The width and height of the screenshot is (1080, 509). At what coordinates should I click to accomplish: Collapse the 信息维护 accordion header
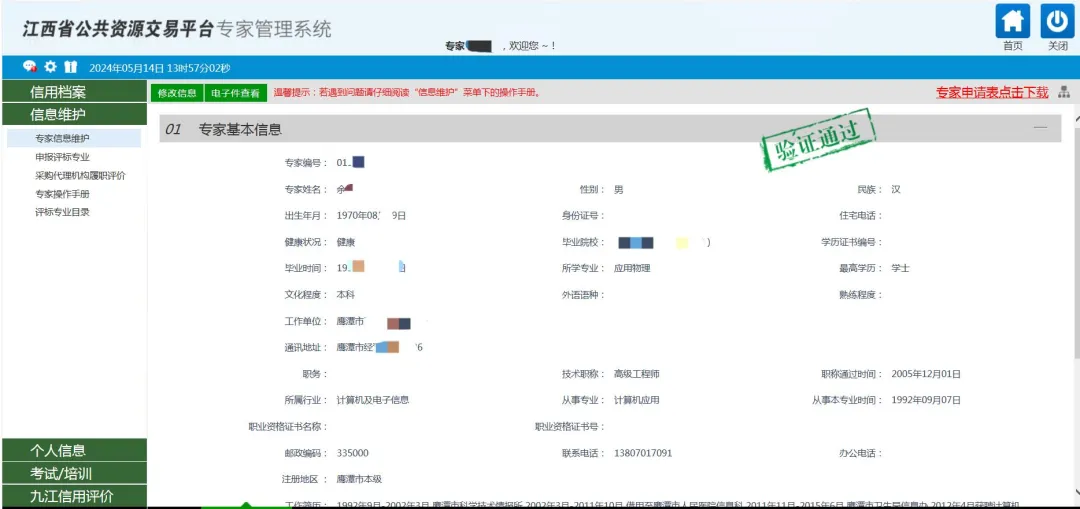point(74,115)
